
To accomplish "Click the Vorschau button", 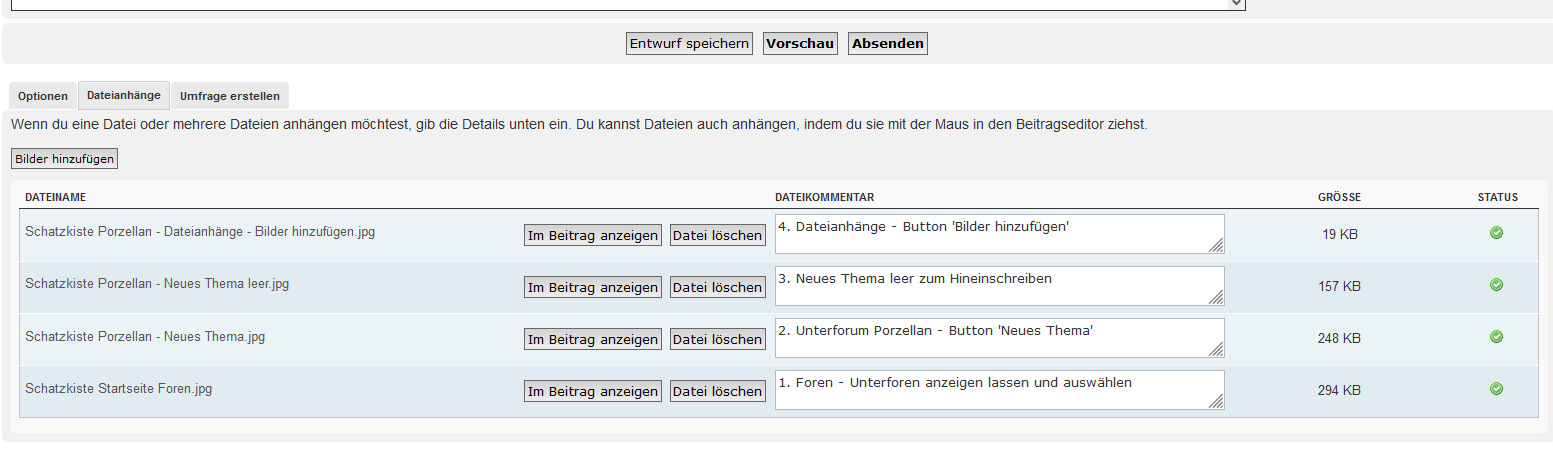I will (x=800, y=44).
